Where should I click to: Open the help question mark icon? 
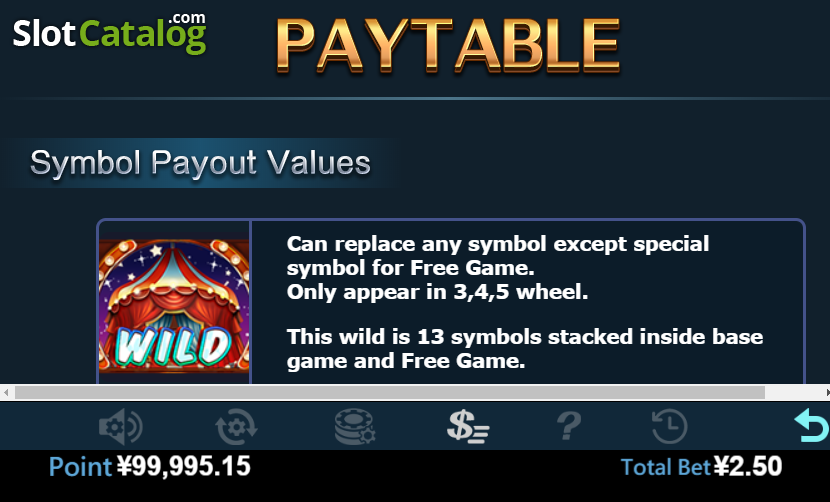coord(569,427)
